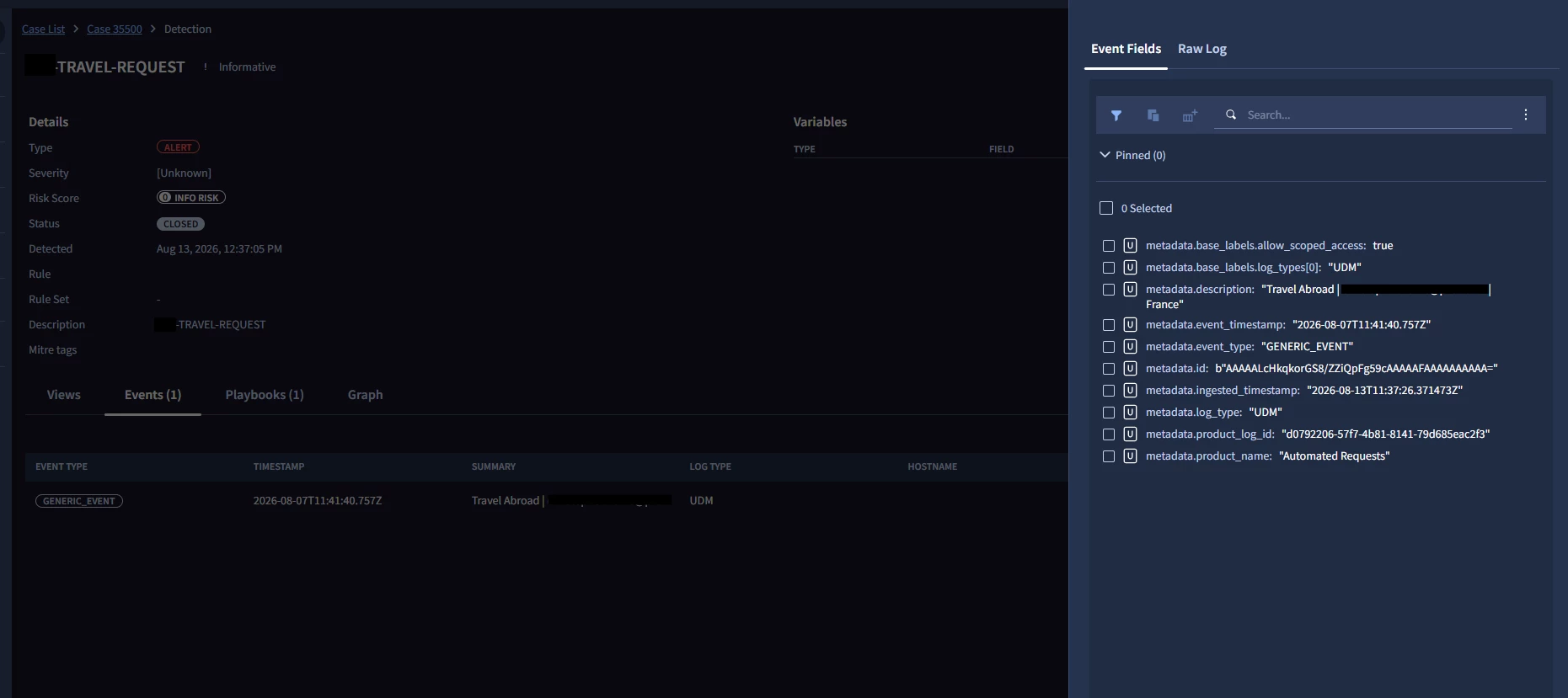1568x698 pixels.
Task: Check the metadata.product_name checkbox
Action: [x=1109, y=456]
